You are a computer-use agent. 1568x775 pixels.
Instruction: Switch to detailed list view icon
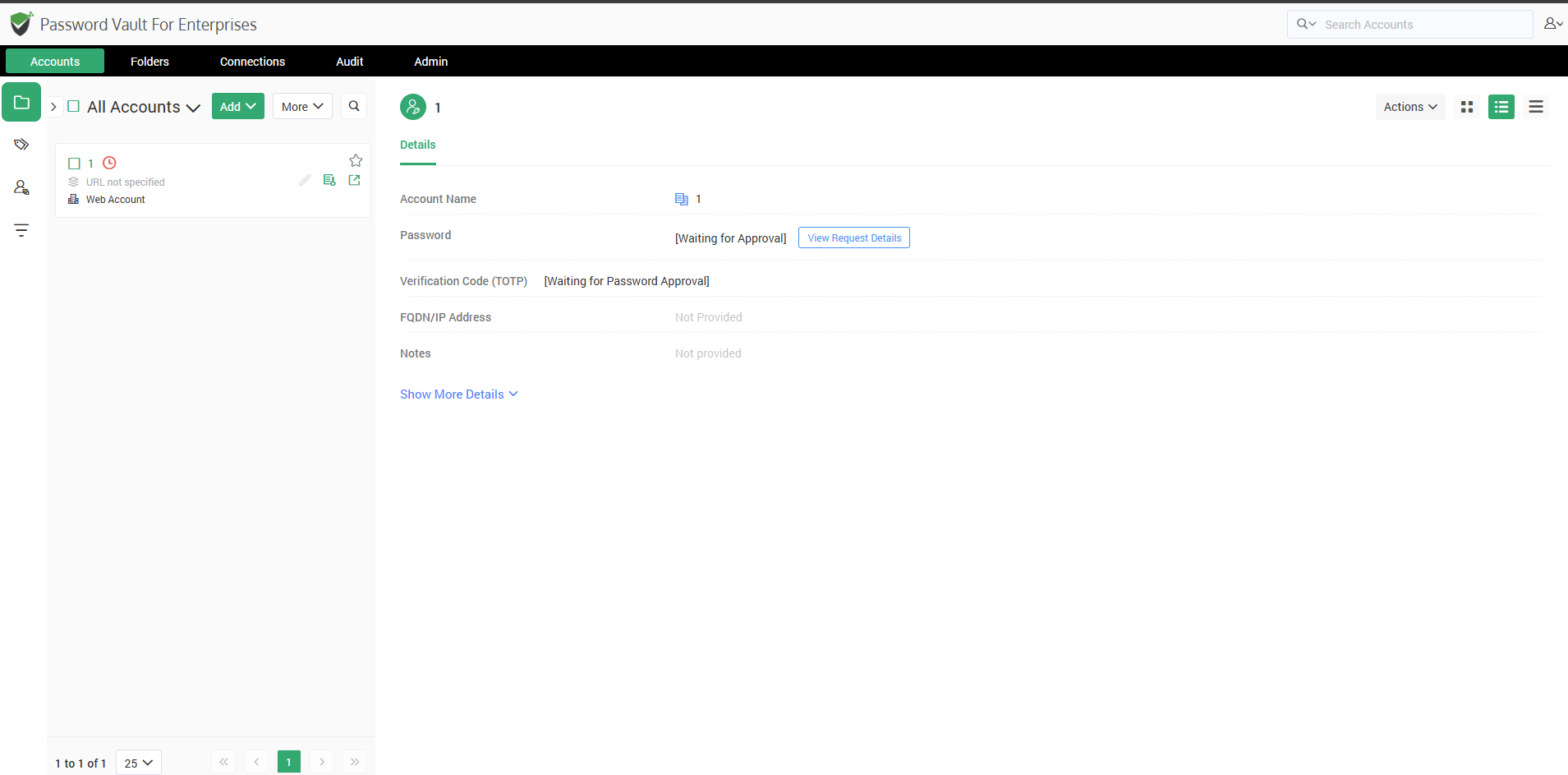(1501, 107)
